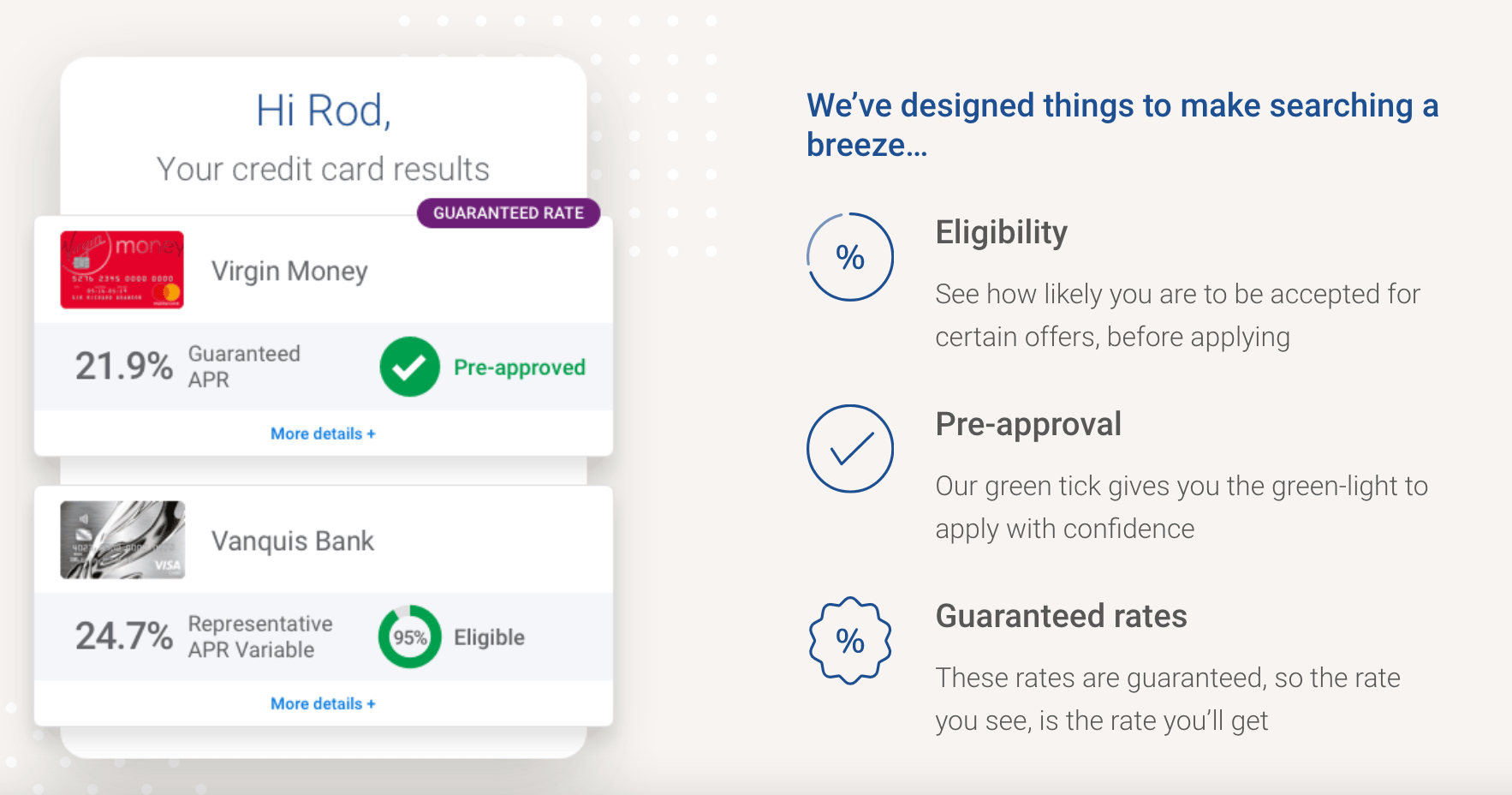1512x795 pixels.
Task: Click the green Pre-approved tick icon
Action: pos(410,367)
